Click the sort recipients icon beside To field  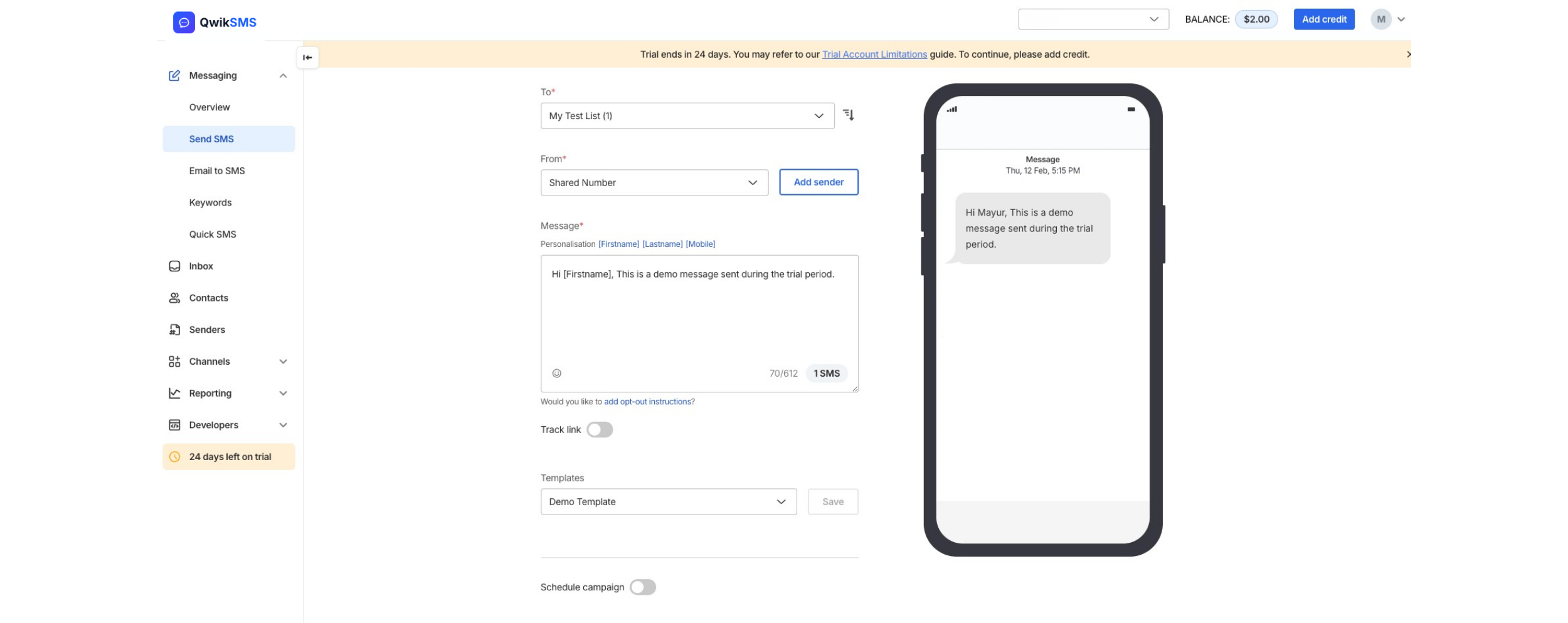(848, 115)
